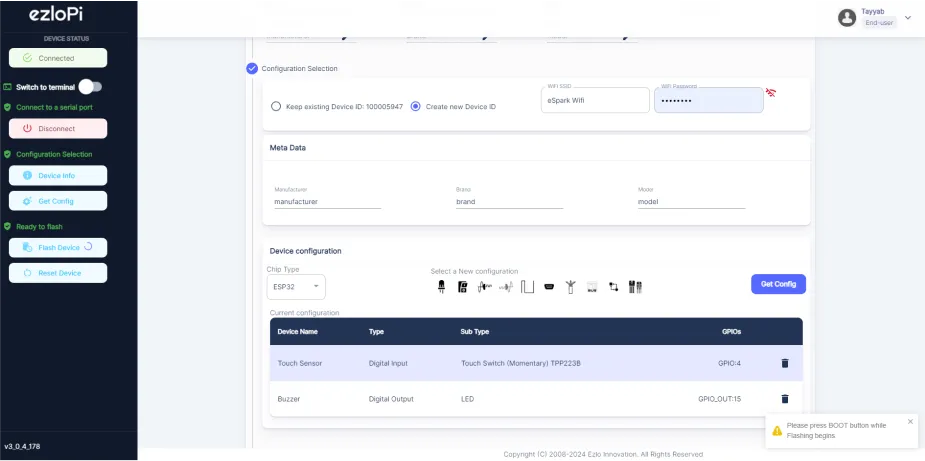Screen dimensions: 925x461
Task: Delete the Touch Sensor row with trash icon
Action: click(x=785, y=364)
